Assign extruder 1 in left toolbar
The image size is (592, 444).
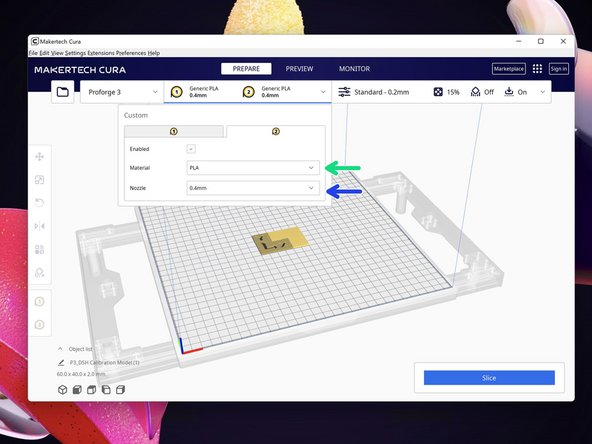[40, 301]
